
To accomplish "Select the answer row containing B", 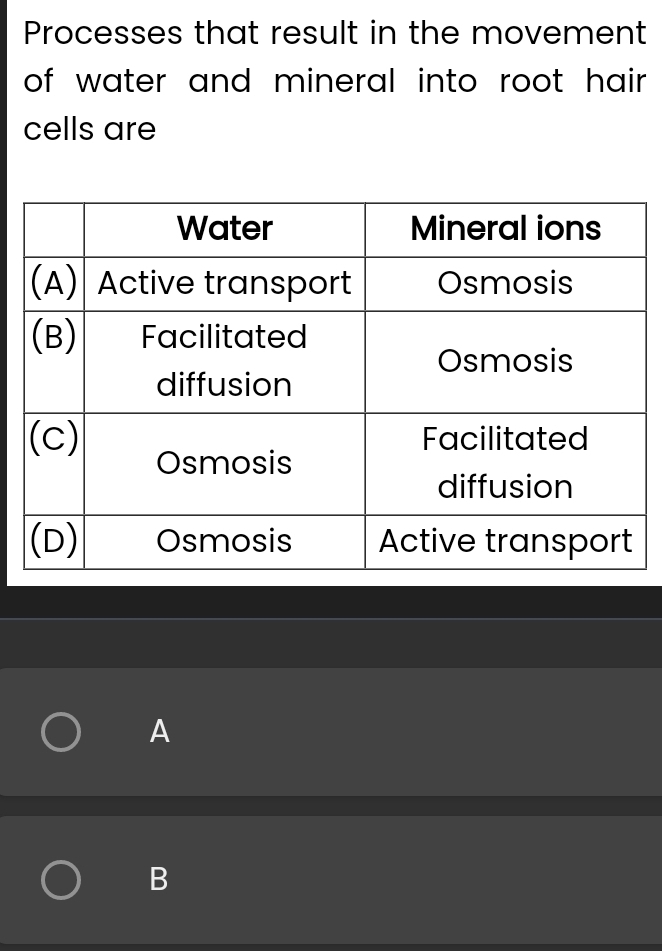I will coord(330,880).
